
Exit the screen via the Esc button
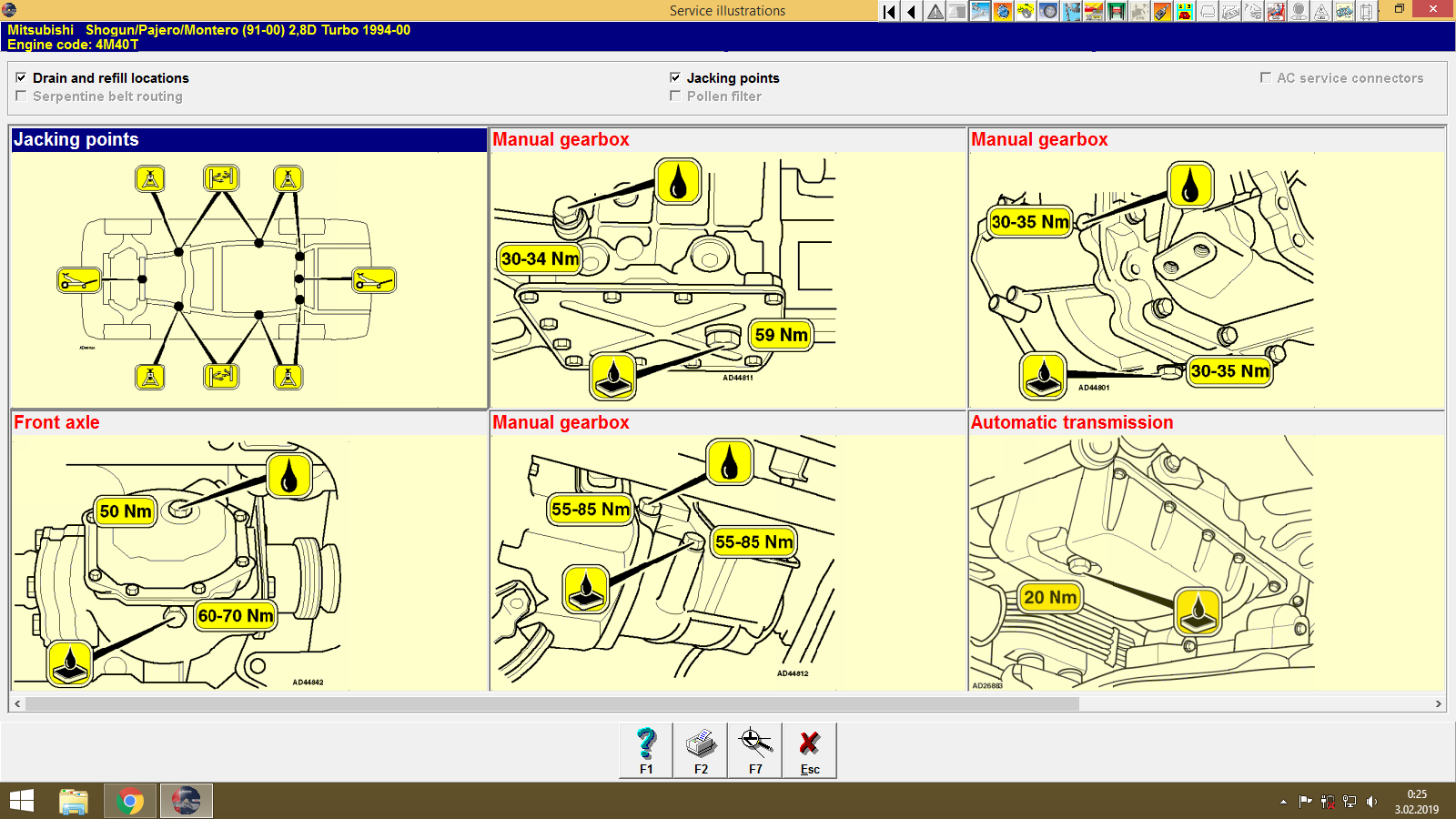click(809, 748)
